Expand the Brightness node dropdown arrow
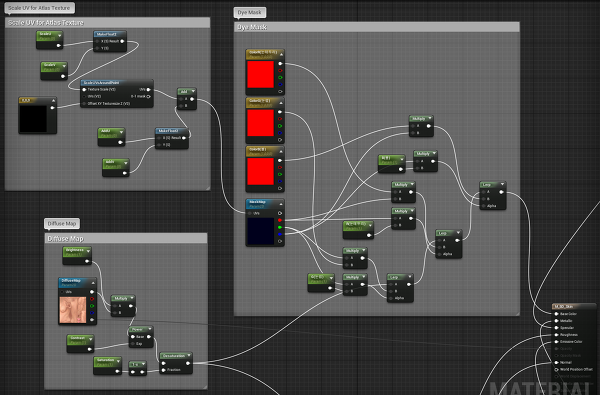 click(88, 251)
